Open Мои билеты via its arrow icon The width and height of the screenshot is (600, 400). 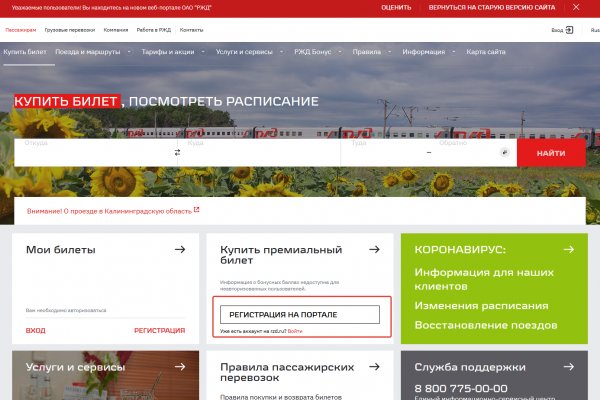179,250
